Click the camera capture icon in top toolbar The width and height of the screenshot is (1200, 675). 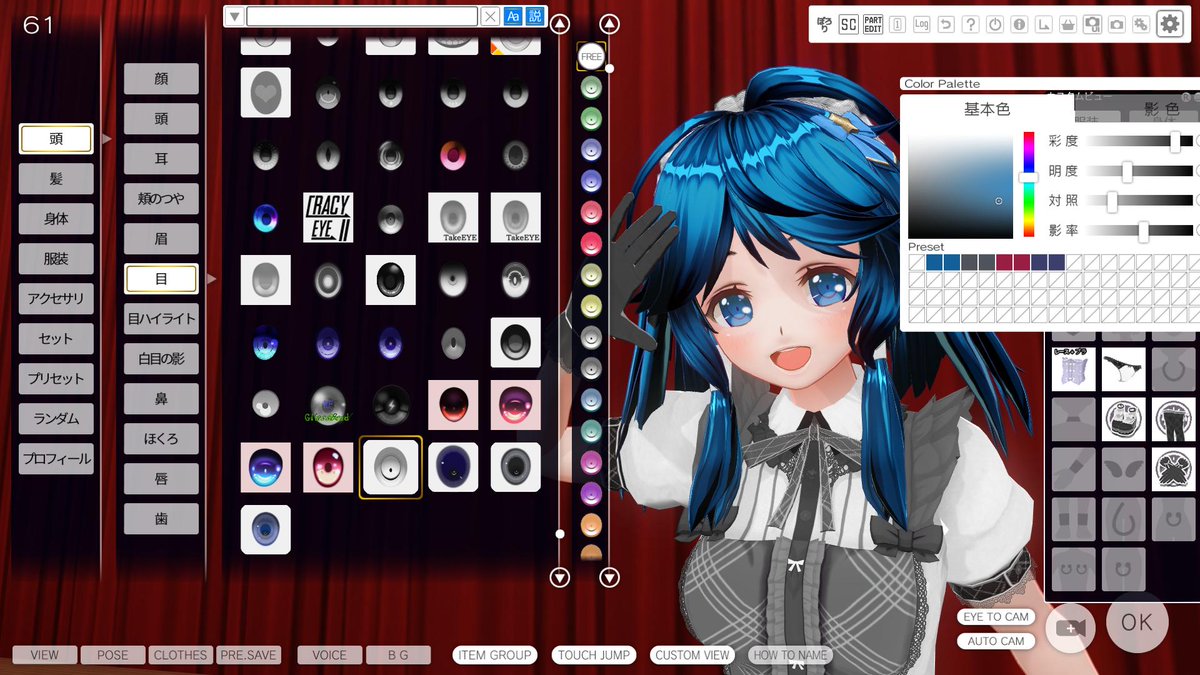point(1117,22)
